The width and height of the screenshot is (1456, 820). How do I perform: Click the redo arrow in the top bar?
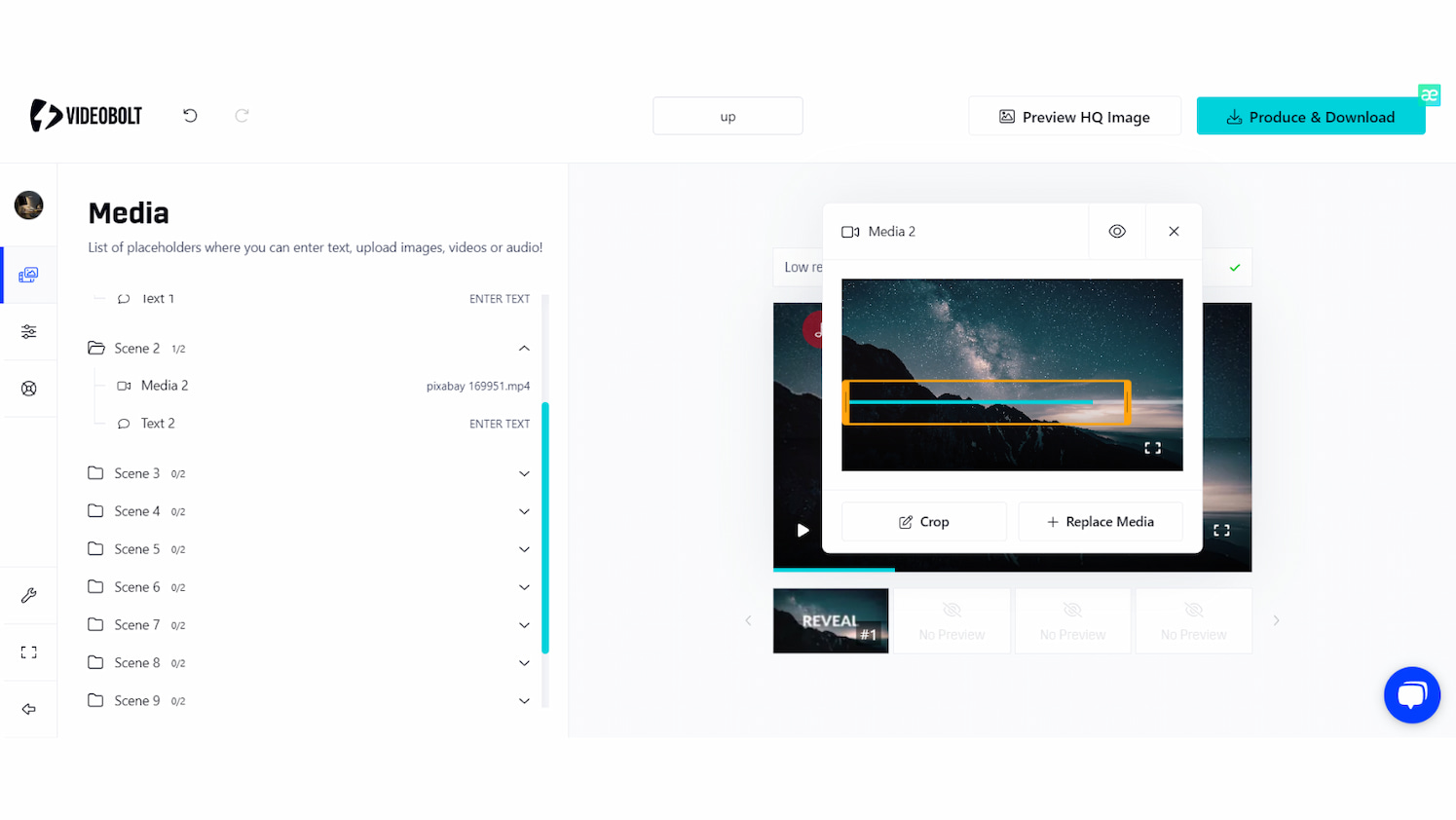(241, 115)
